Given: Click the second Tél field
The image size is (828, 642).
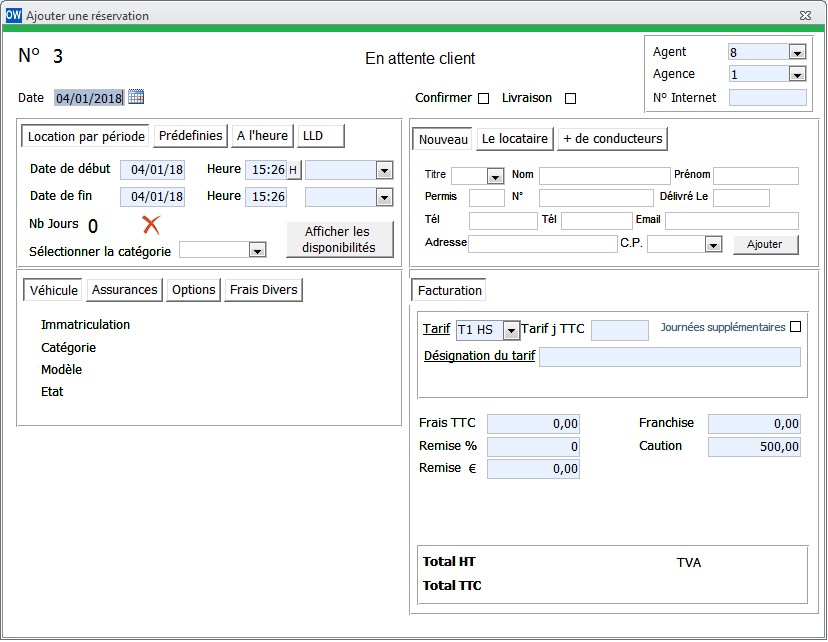Looking at the screenshot, I should 597,221.
